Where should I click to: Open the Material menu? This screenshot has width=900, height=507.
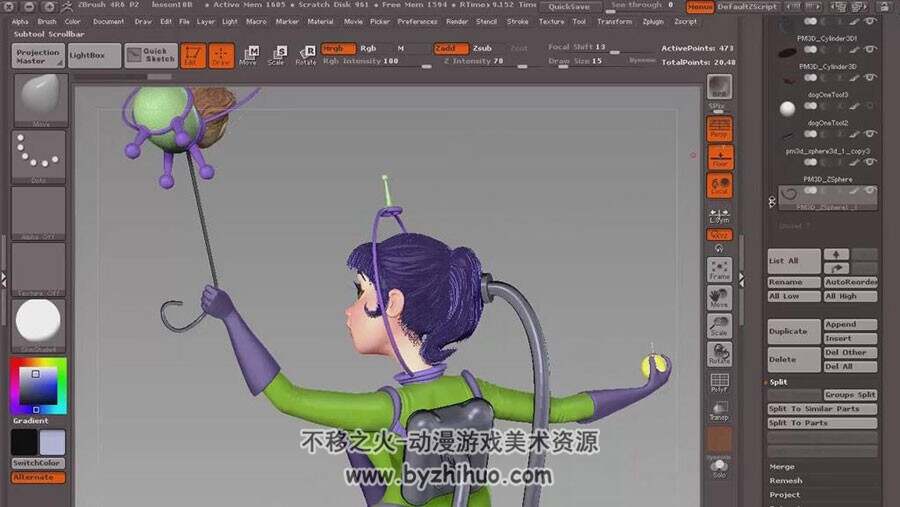pyautogui.click(x=320, y=22)
